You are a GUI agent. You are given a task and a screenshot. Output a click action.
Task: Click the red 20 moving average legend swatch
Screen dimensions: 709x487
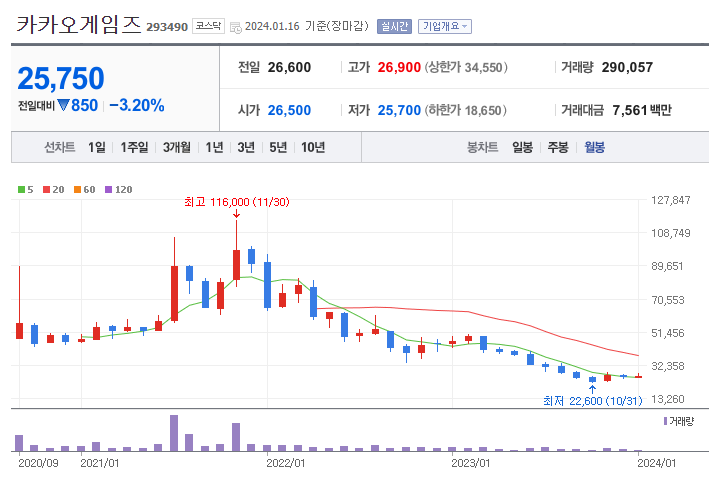tap(46, 189)
